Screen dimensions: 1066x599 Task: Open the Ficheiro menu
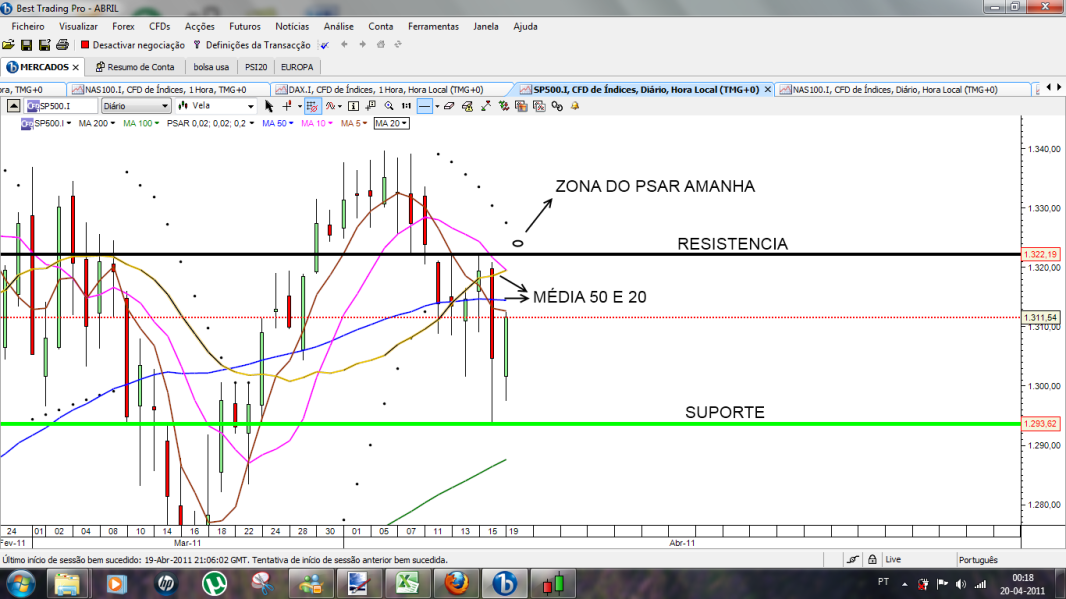(28, 27)
